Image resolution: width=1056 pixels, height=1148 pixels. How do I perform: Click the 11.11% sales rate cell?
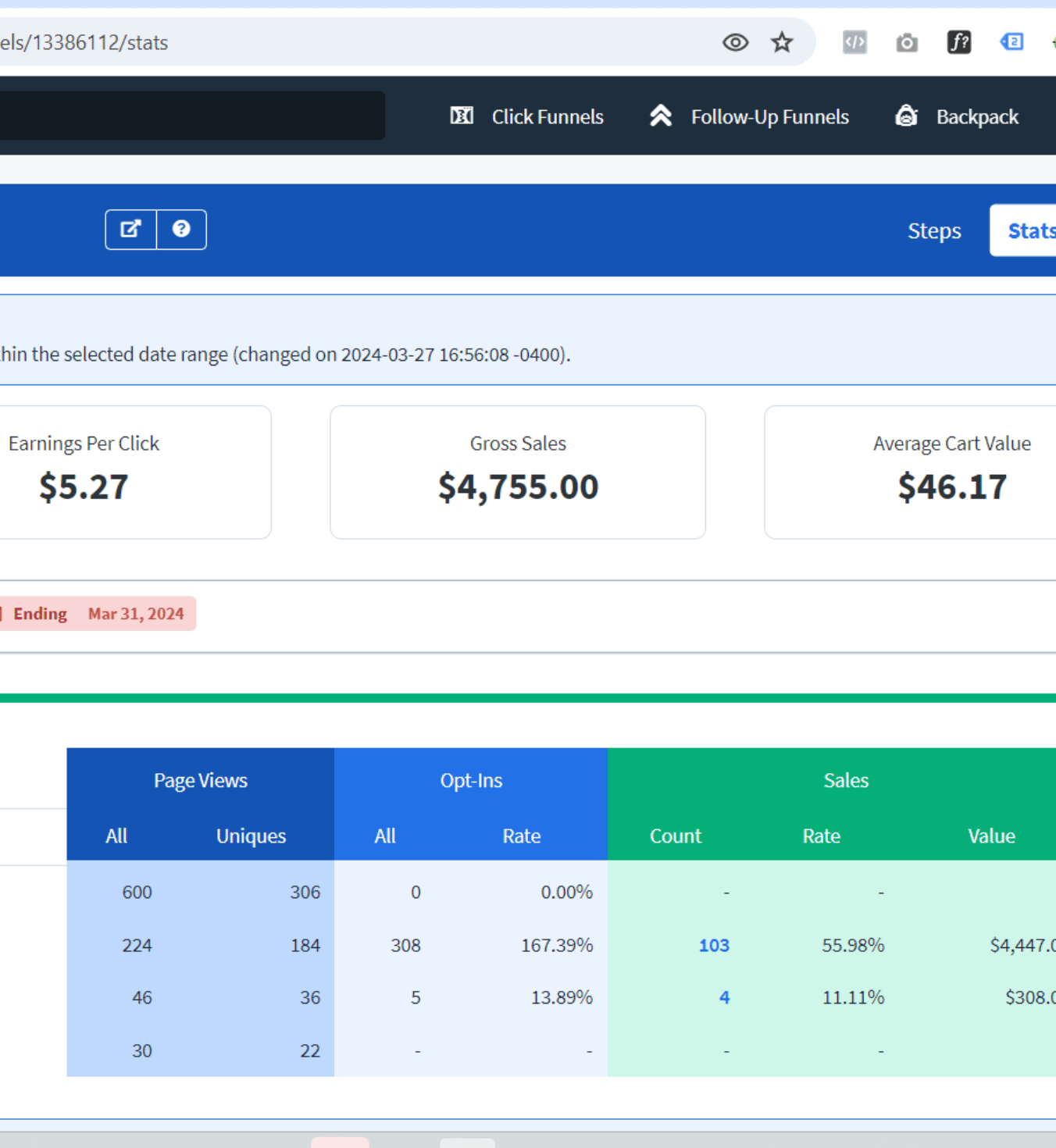pyautogui.click(x=853, y=997)
